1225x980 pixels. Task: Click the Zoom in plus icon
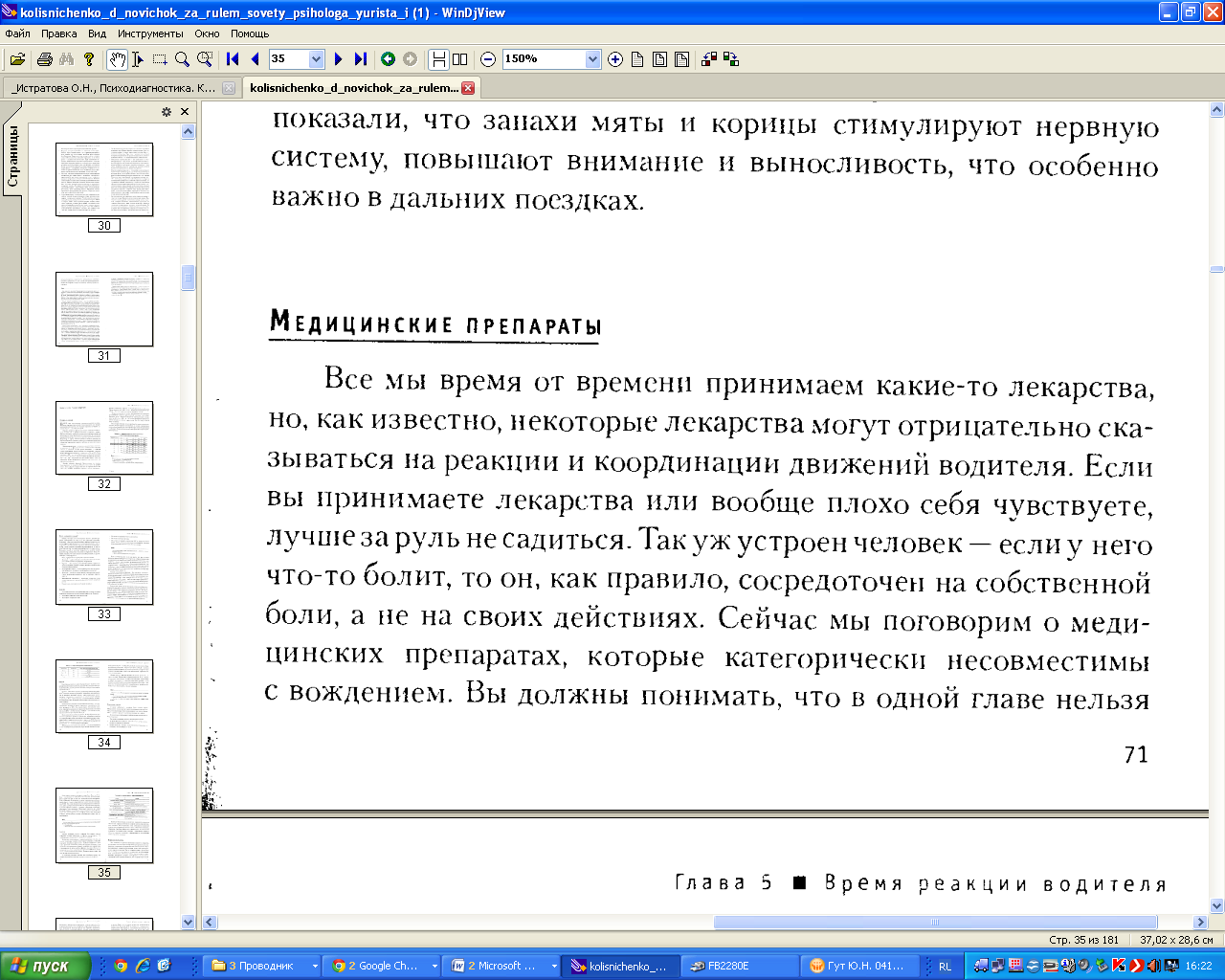click(x=615, y=59)
